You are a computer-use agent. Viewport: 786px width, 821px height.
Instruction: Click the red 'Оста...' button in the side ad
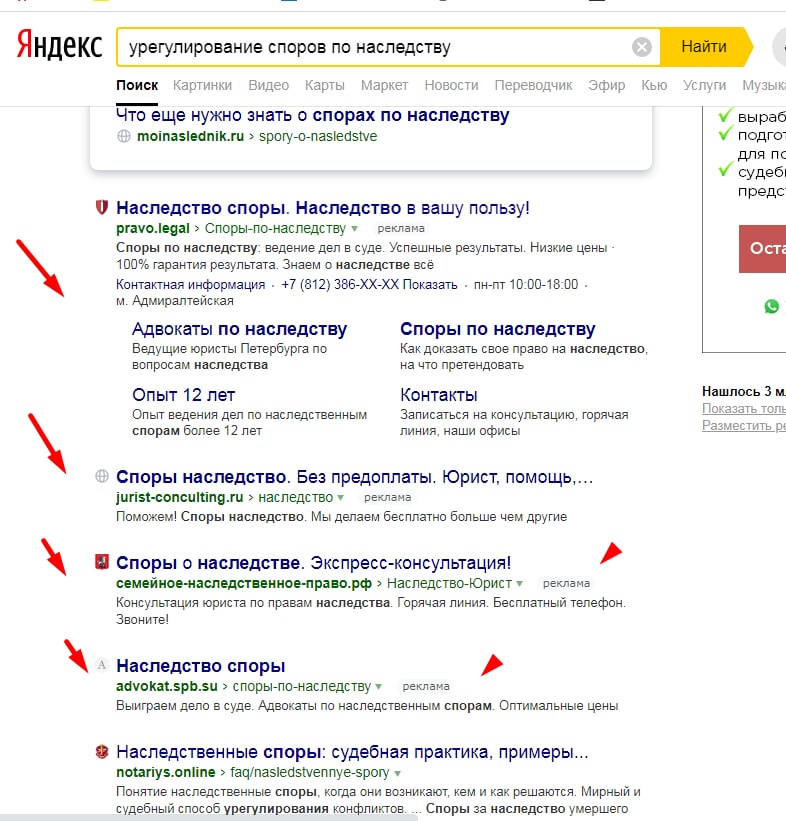point(762,249)
